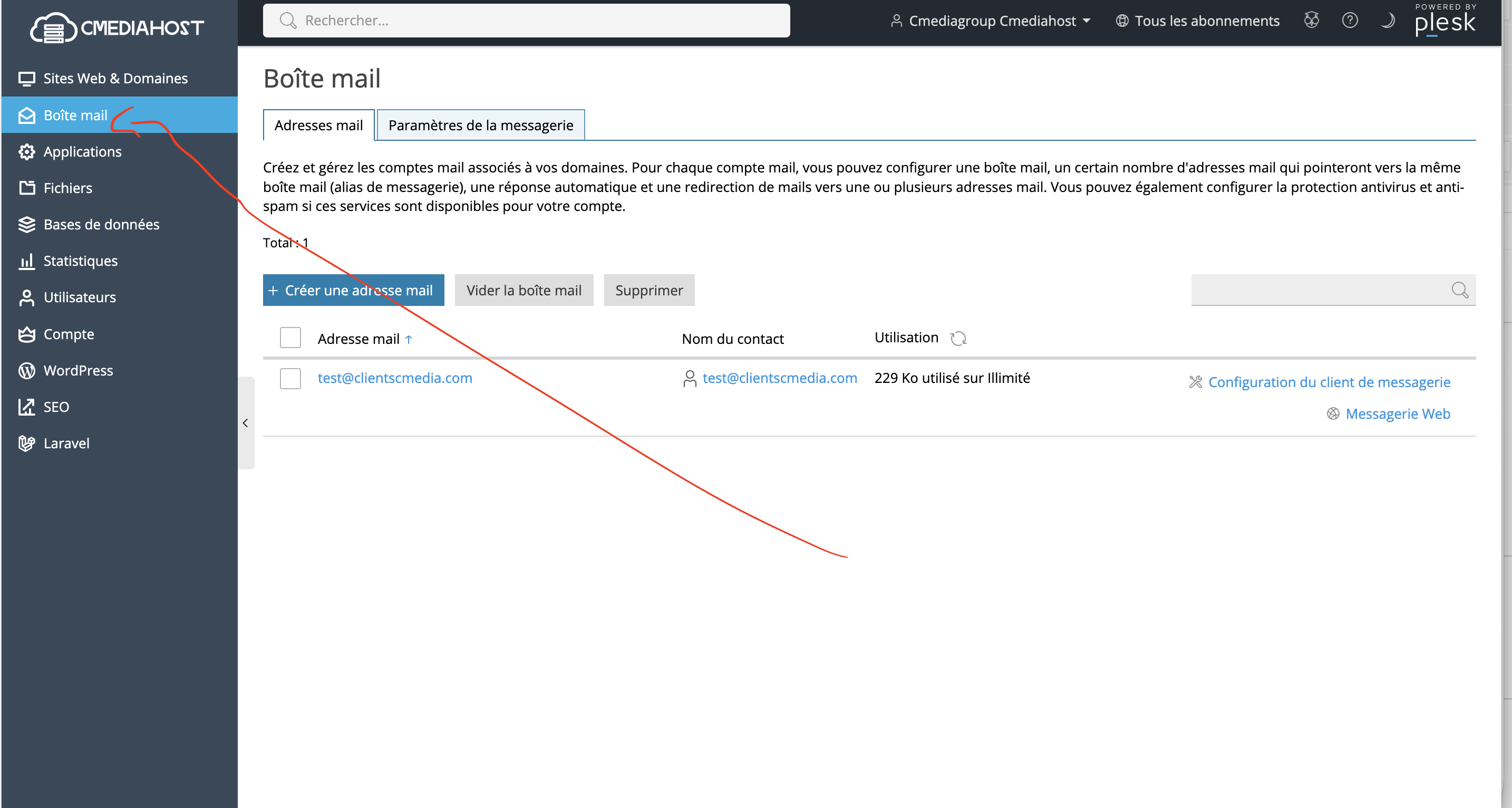Toggle dark mode moon icon
Image resolution: width=1512 pixels, height=808 pixels.
point(1388,21)
